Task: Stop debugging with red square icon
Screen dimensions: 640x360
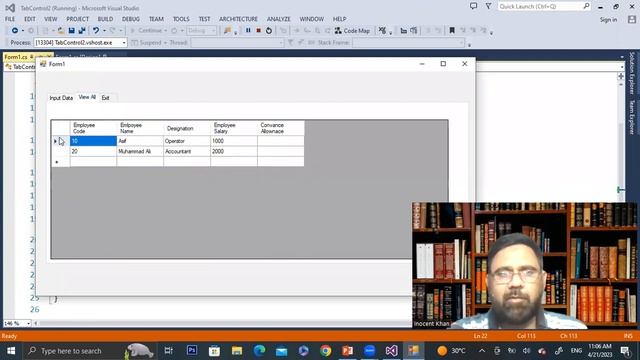Action: click(x=258, y=31)
